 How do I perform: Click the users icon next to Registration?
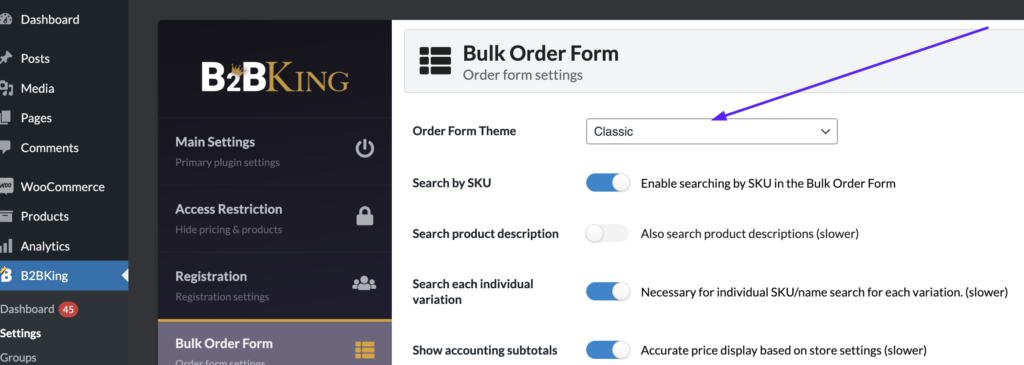tap(364, 283)
